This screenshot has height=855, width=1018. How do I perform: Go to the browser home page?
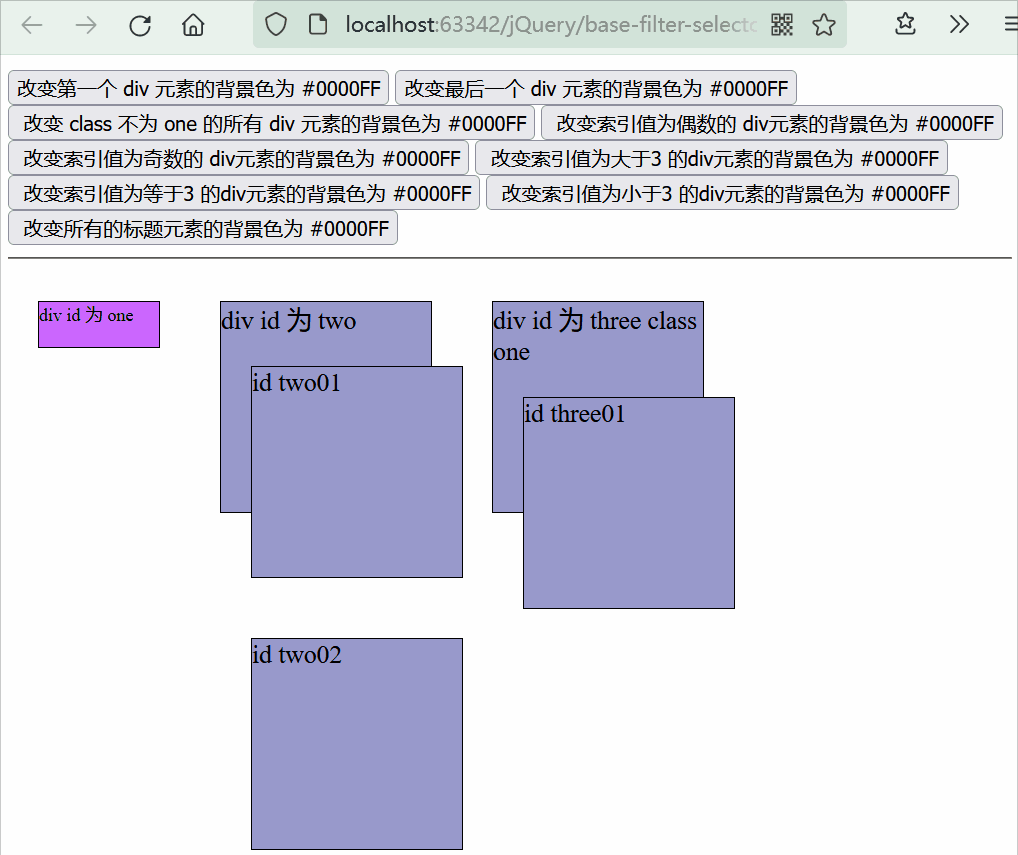193,25
